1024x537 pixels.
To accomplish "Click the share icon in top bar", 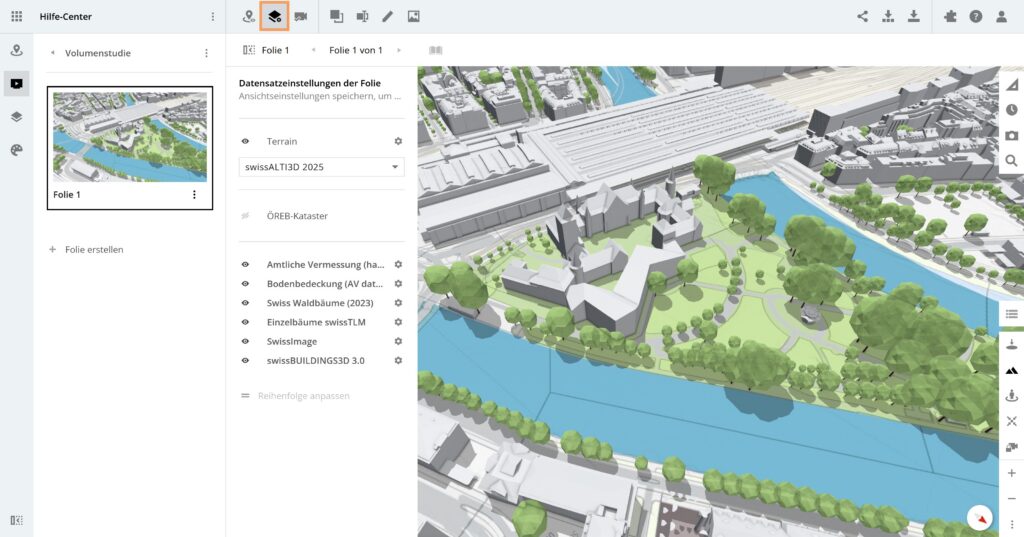I will pos(862,16).
